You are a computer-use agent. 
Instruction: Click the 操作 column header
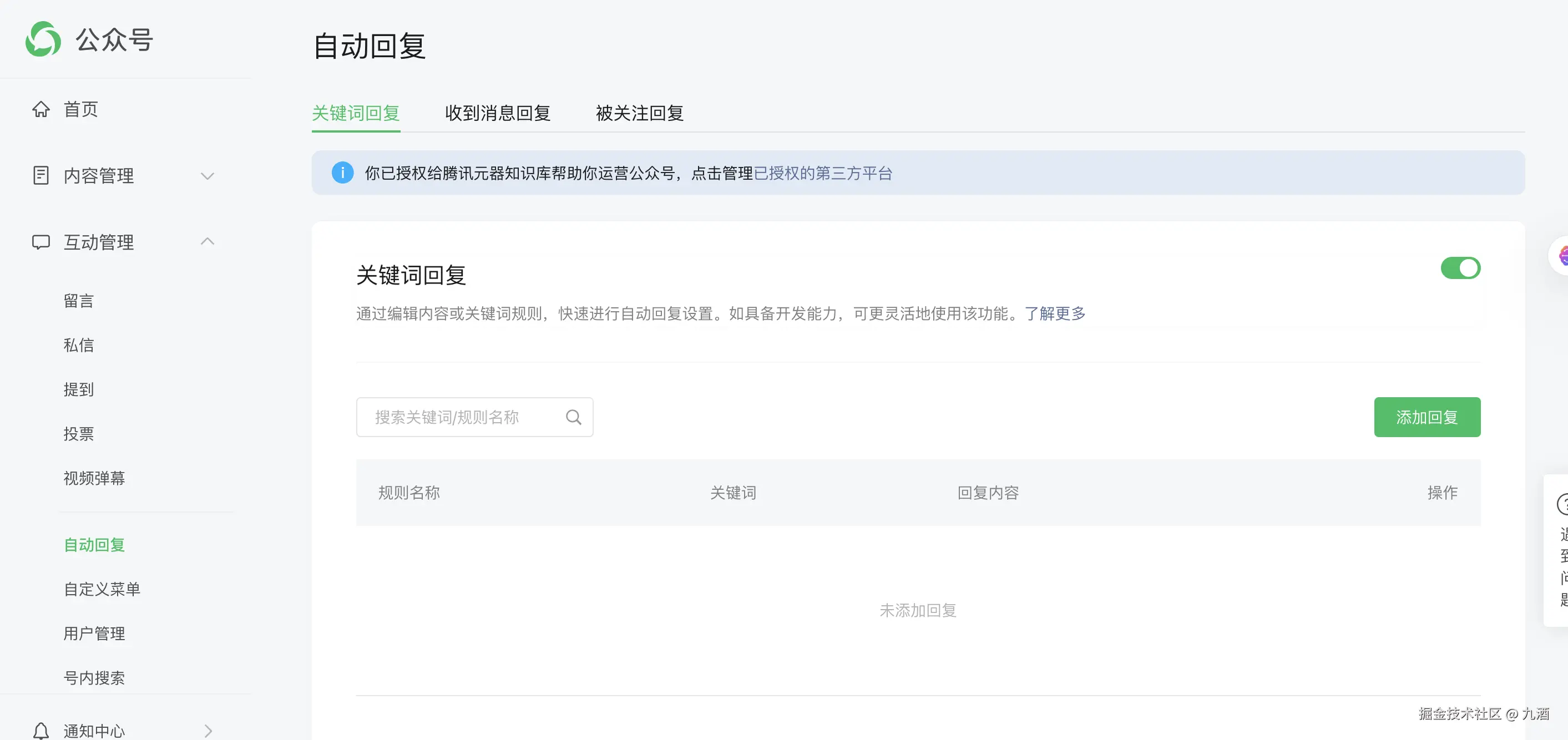[1443, 493]
